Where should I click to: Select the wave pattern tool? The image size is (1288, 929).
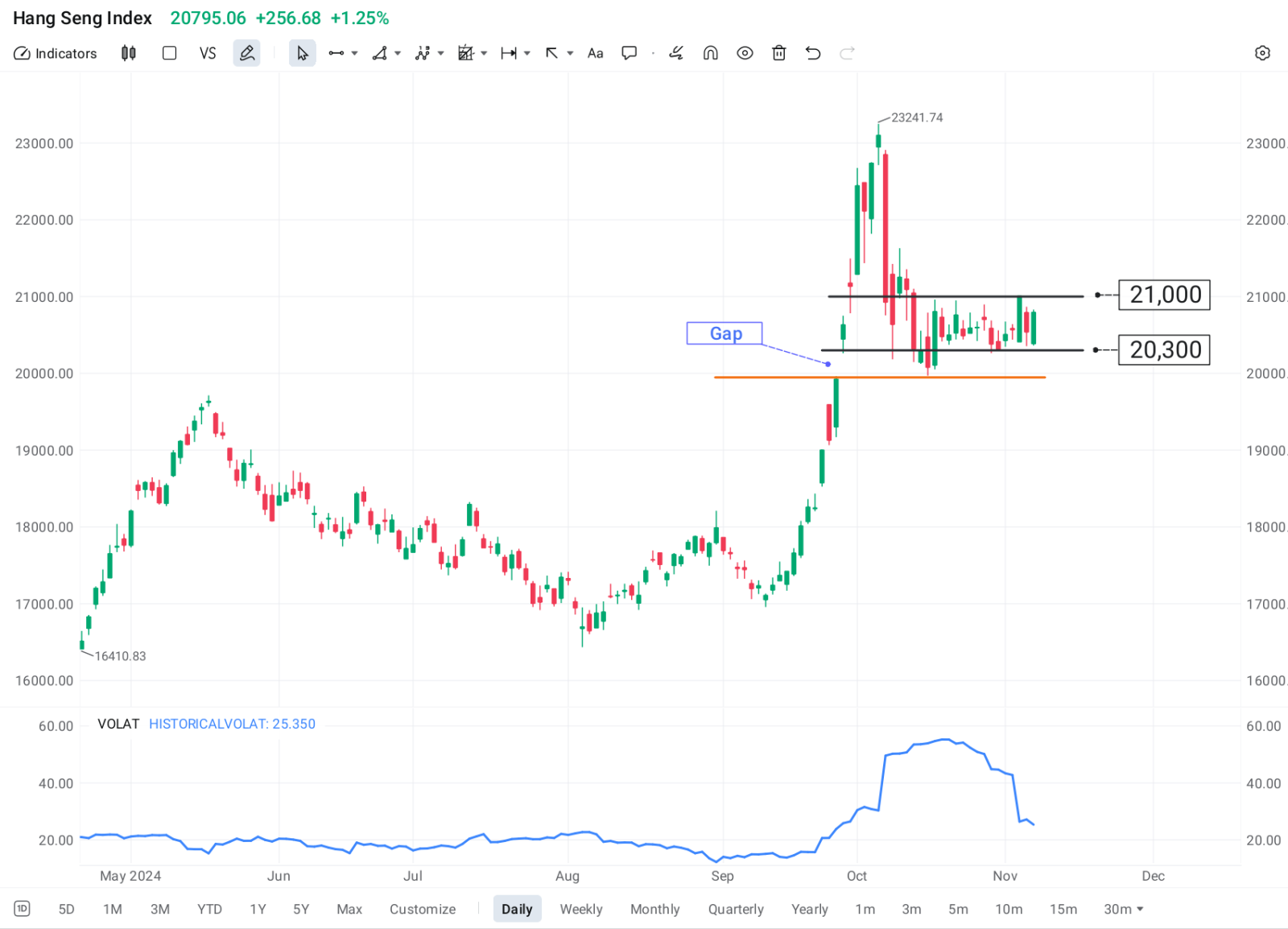pos(423,53)
